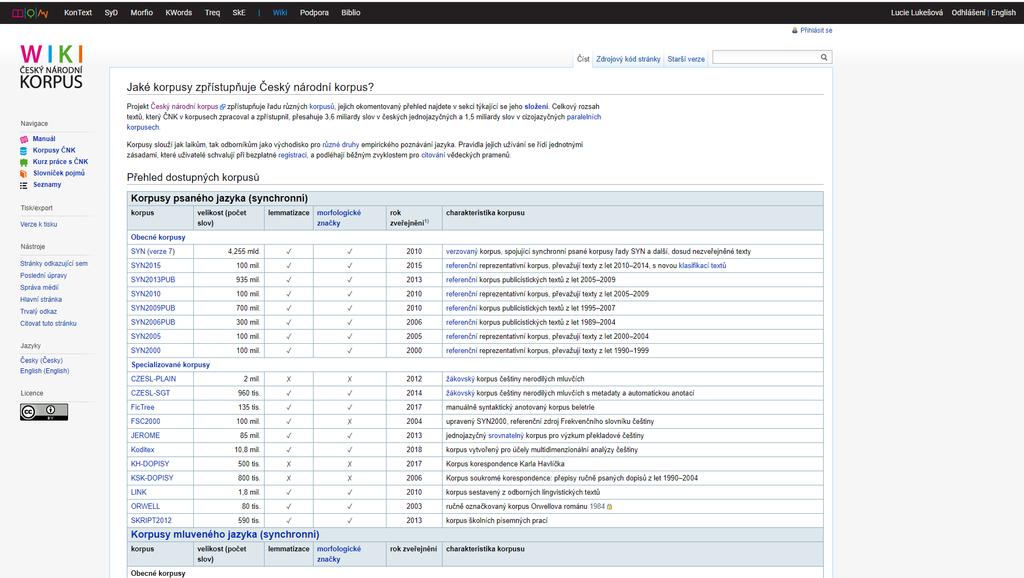
Task: Click the search magnifier icon
Action: (824, 57)
